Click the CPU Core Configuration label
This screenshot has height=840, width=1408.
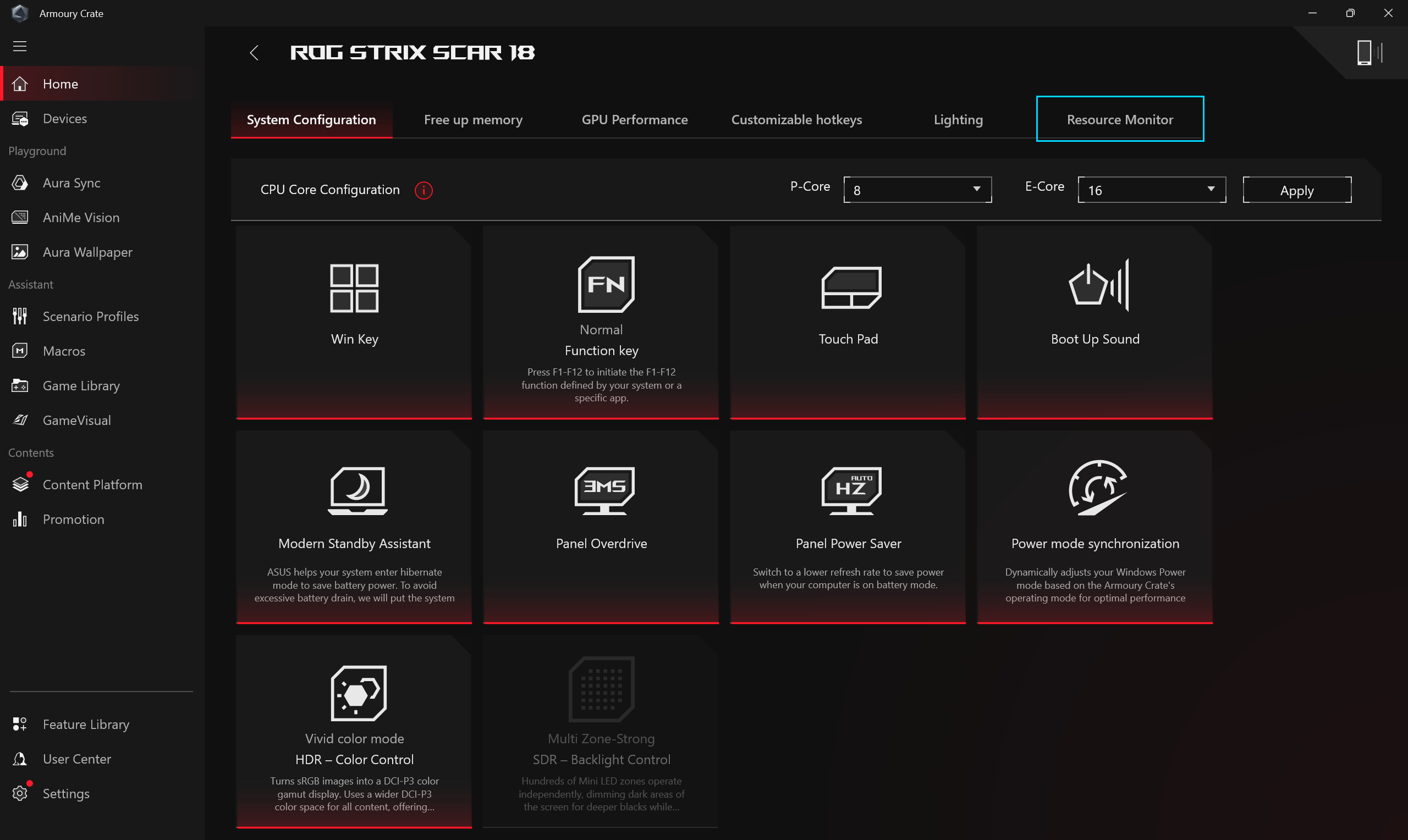point(330,190)
